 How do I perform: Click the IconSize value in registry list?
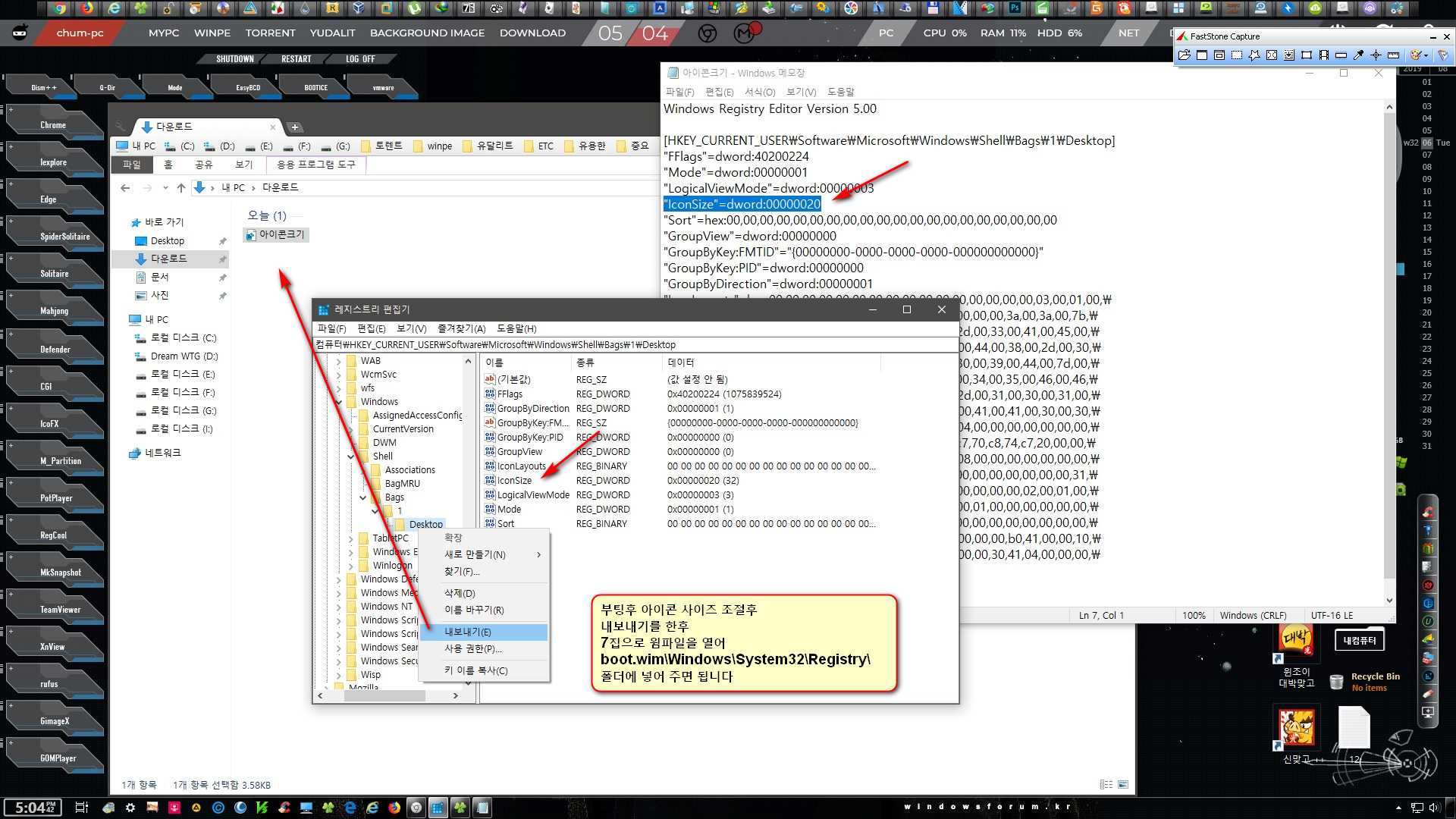514,481
